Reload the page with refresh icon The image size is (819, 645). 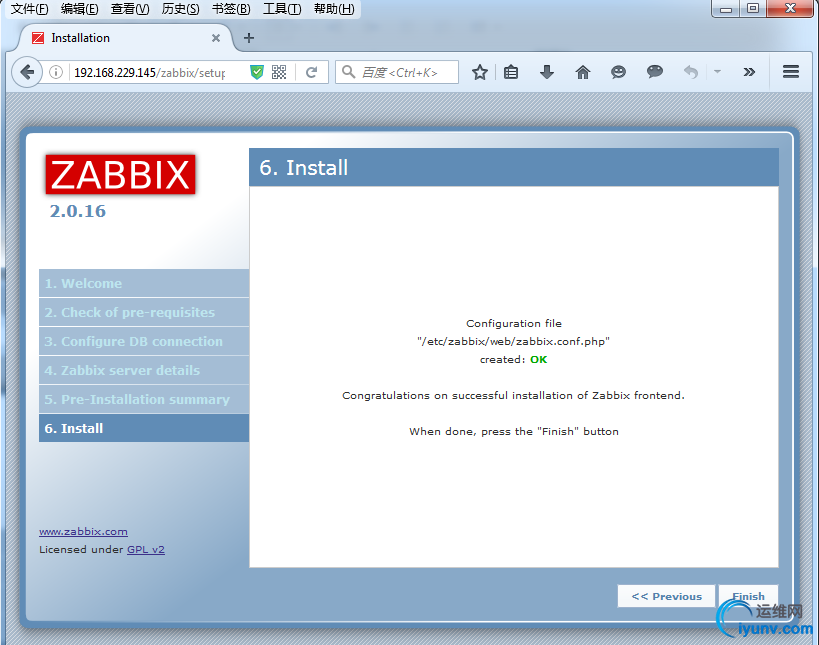click(x=311, y=72)
